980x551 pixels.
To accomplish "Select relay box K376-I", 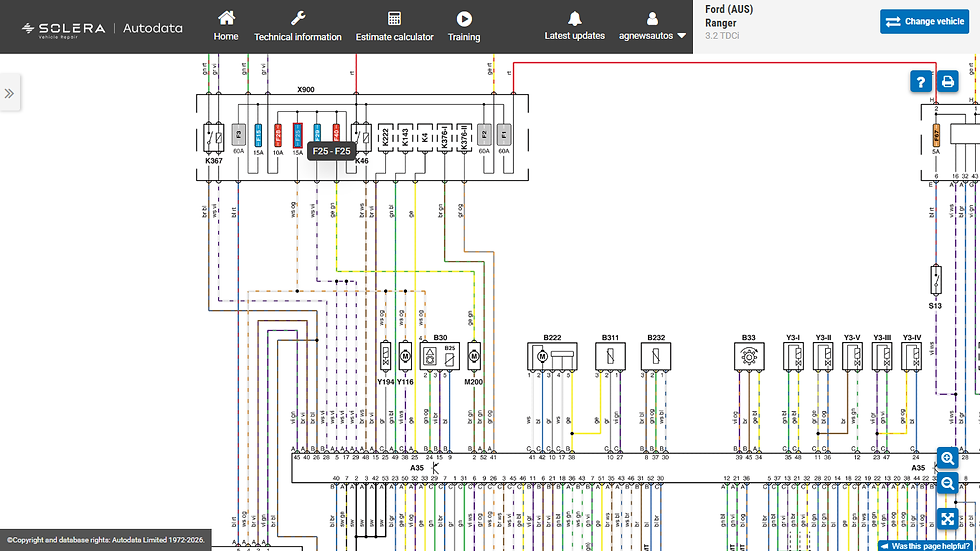I will tap(444, 137).
